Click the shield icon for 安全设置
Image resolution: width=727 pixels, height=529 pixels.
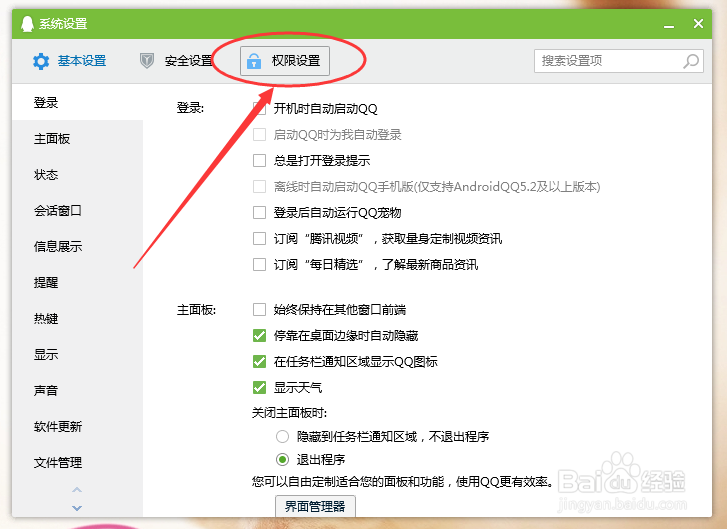(147, 61)
